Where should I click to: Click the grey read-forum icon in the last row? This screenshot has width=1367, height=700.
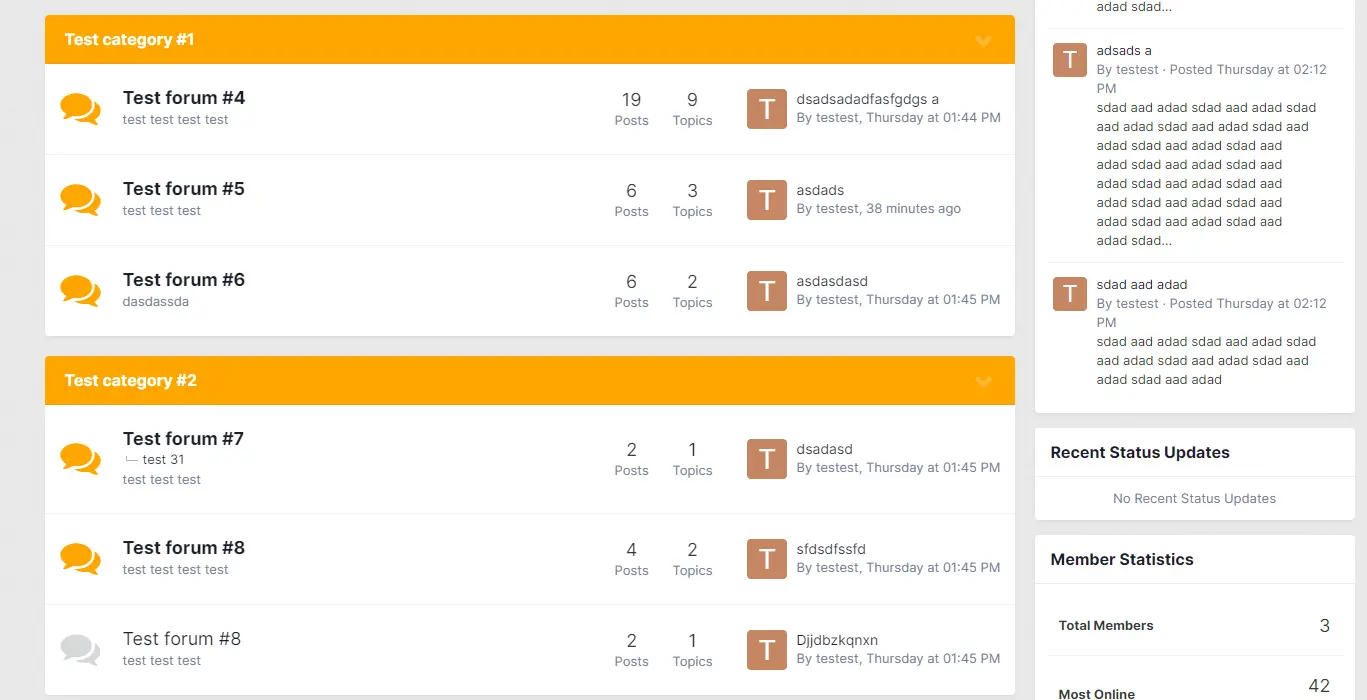pyautogui.click(x=80, y=650)
